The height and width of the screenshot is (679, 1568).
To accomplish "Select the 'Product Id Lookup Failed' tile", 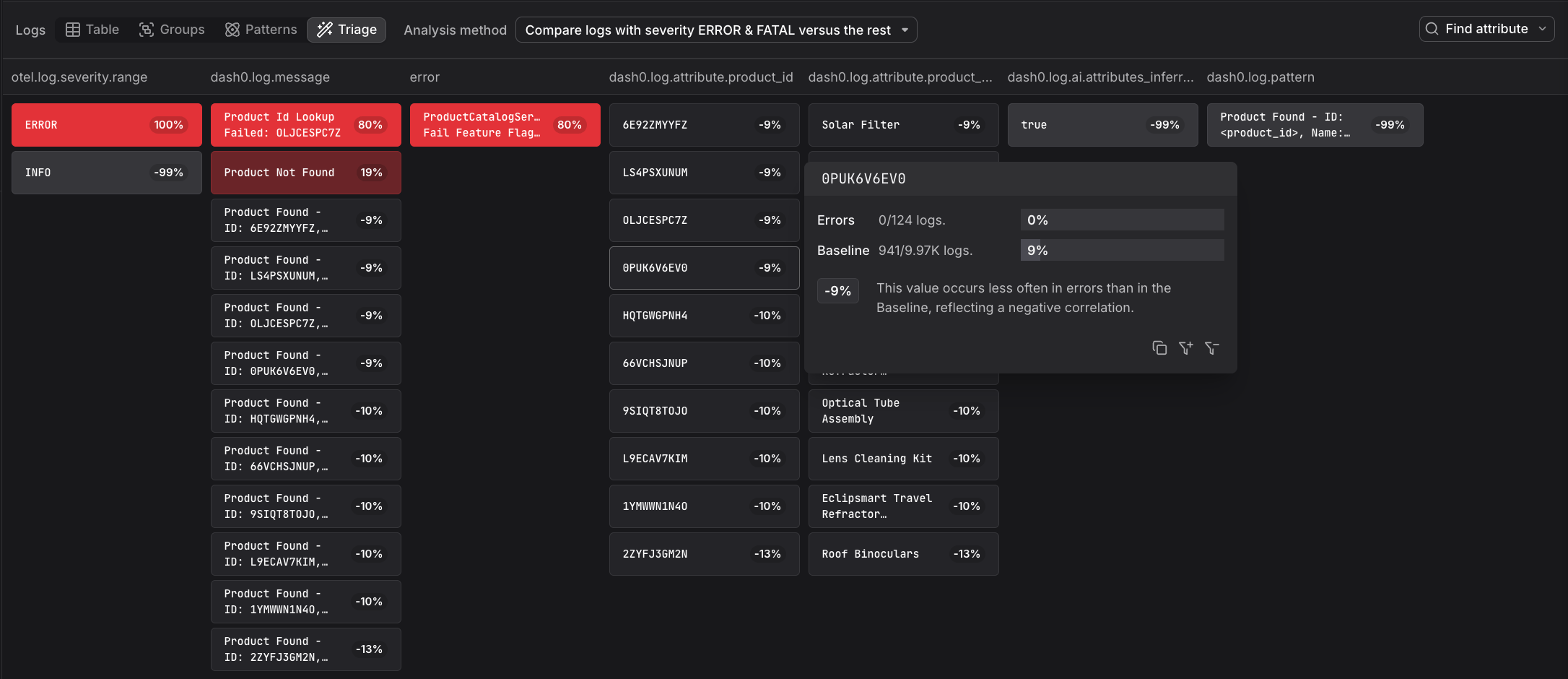I will tap(305, 125).
